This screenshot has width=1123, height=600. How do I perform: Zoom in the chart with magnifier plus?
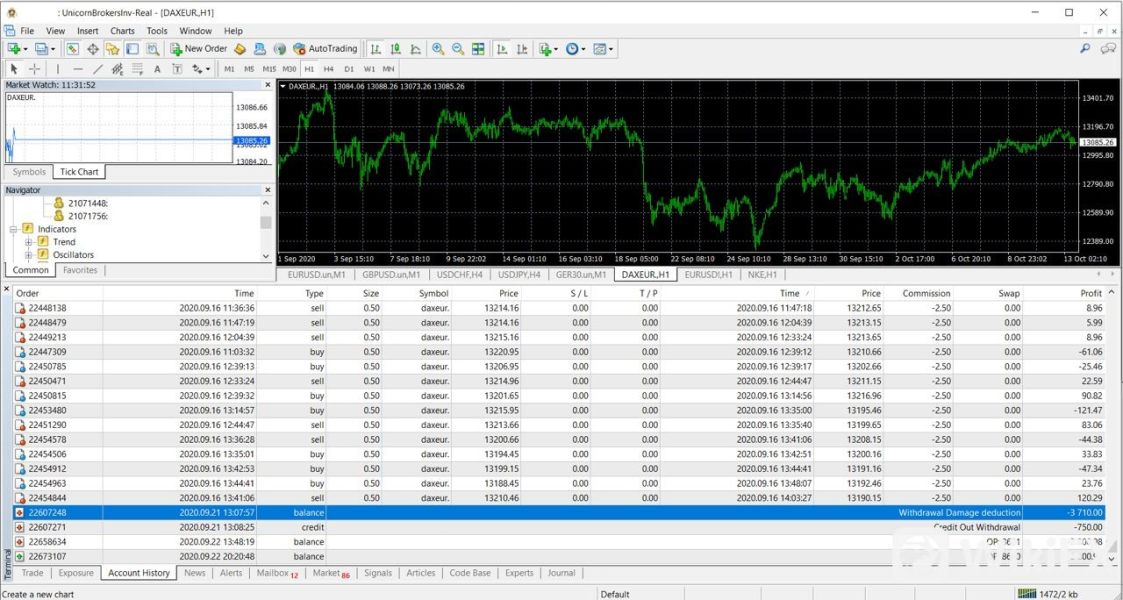(438, 49)
